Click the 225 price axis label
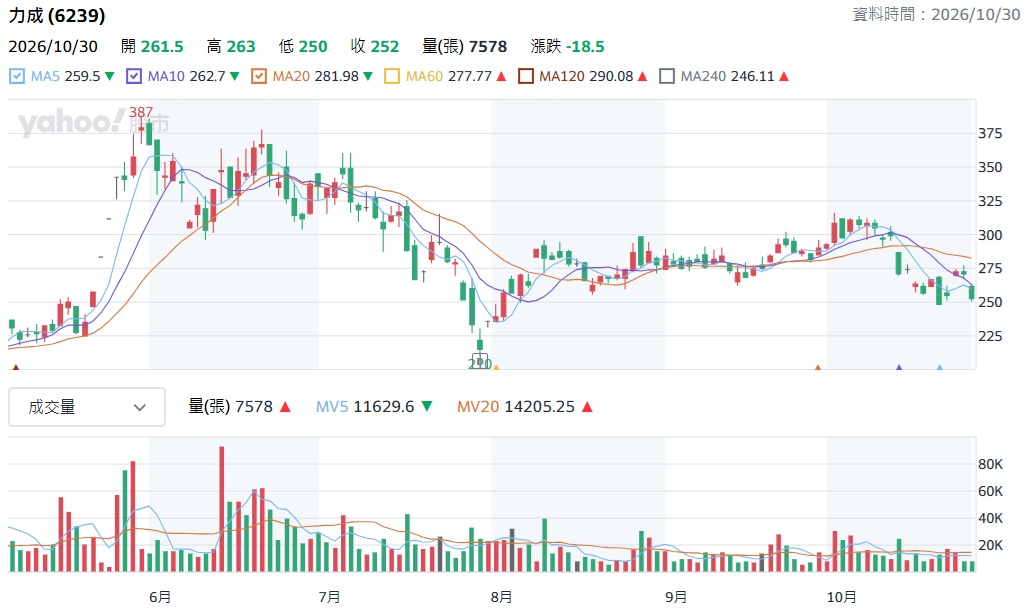This screenshot has height=608, width=1026. click(x=990, y=336)
